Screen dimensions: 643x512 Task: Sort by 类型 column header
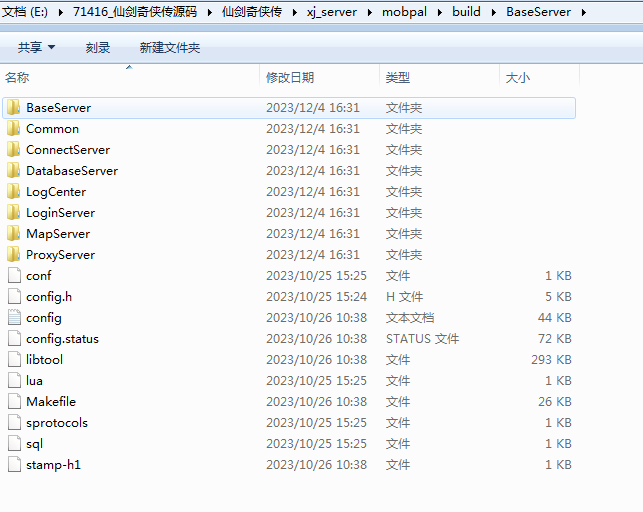398,78
